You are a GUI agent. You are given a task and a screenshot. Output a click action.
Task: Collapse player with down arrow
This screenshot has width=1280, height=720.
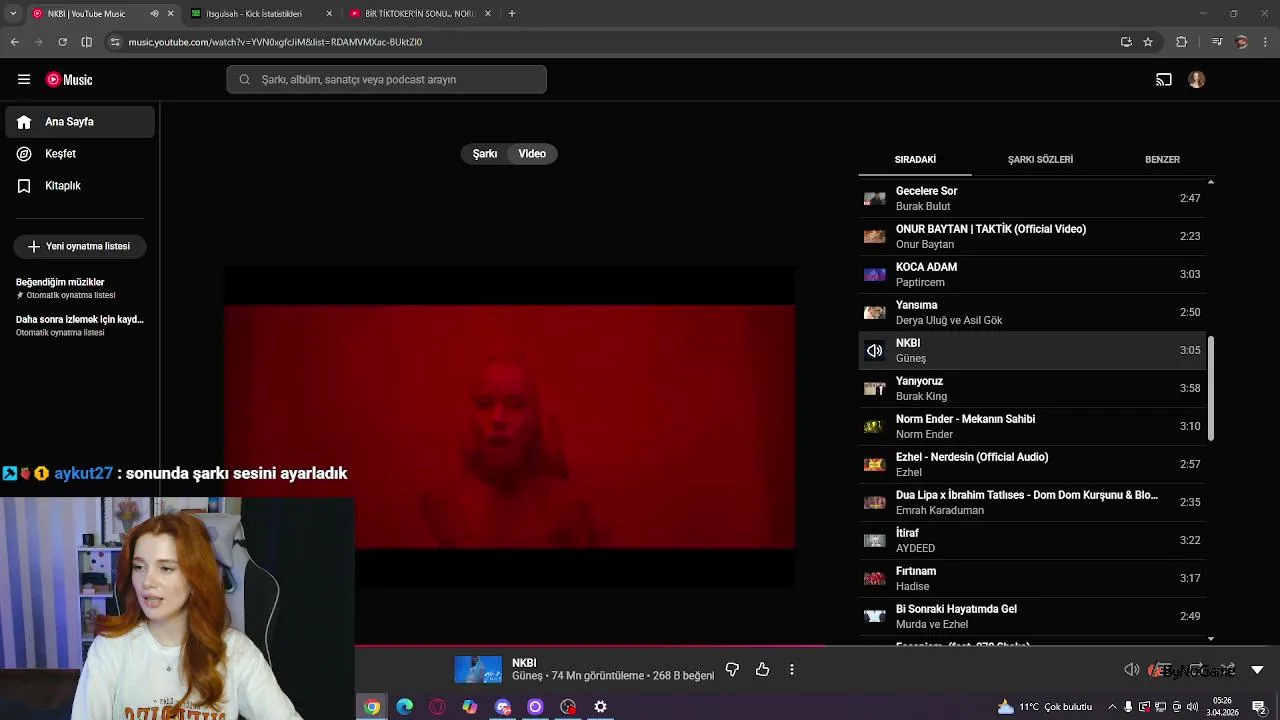tap(1257, 669)
